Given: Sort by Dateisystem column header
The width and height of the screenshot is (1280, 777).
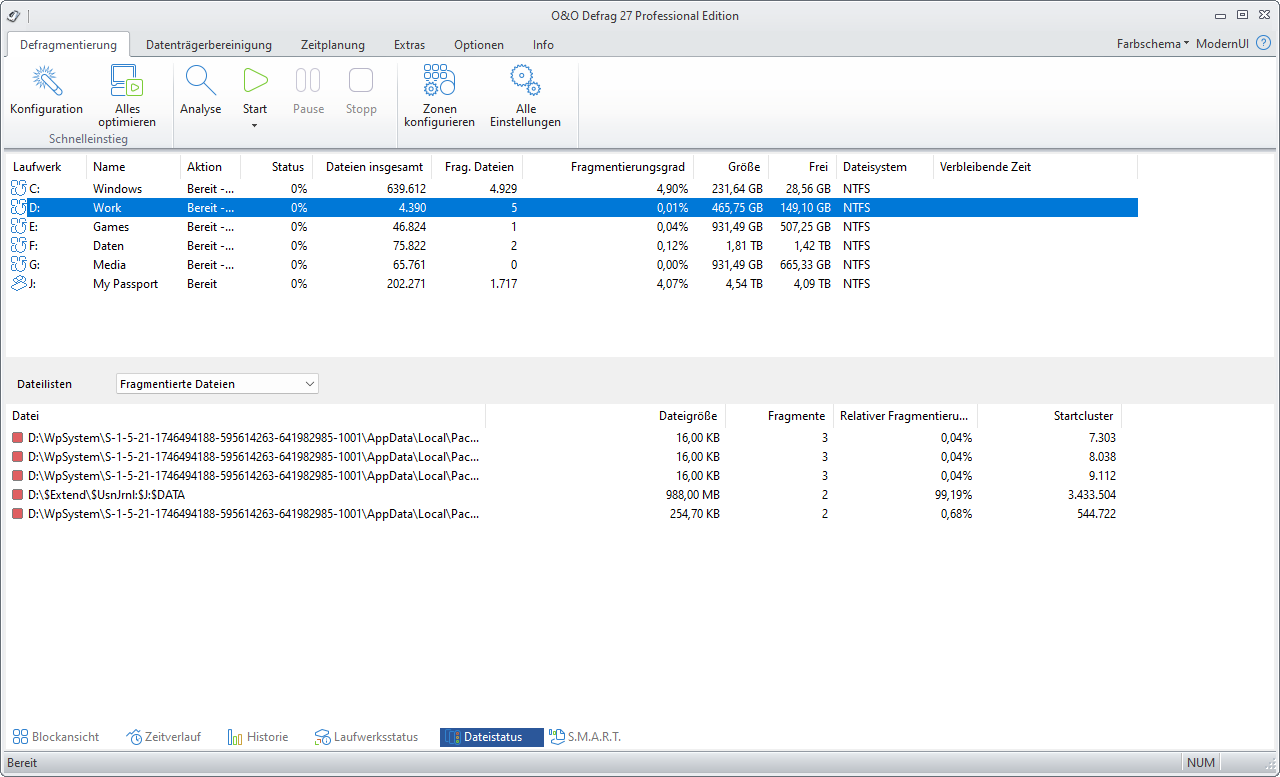Looking at the screenshot, I should pos(885,167).
